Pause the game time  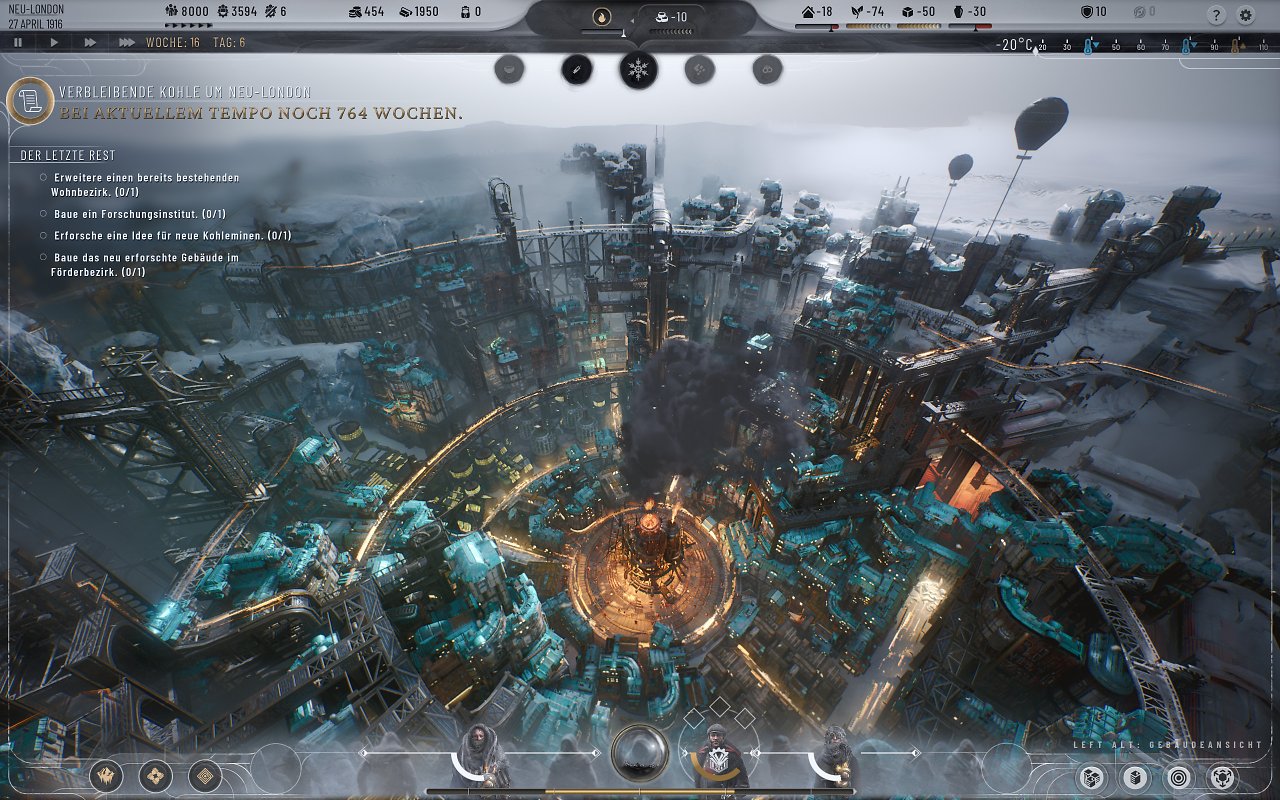tap(18, 43)
